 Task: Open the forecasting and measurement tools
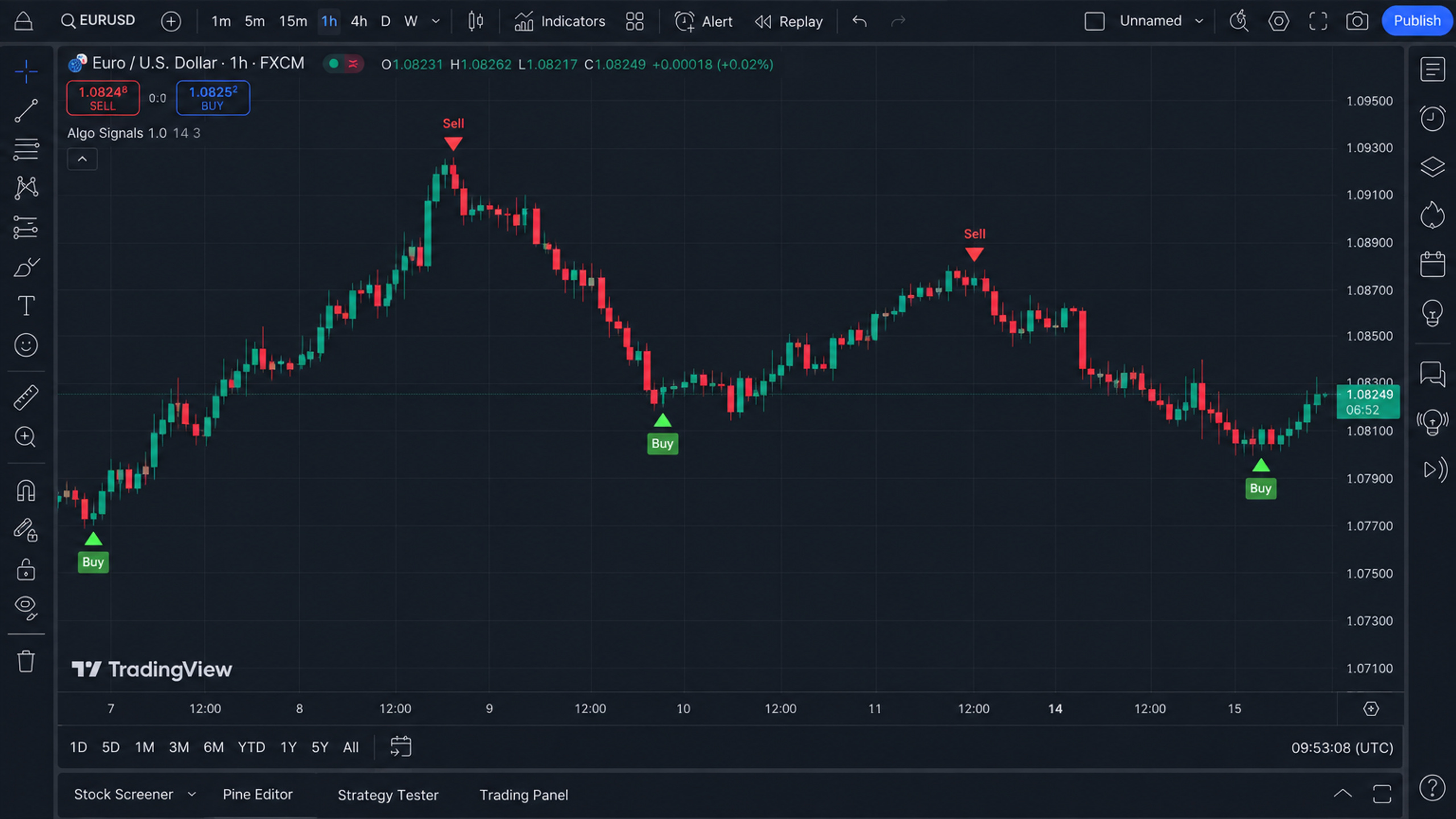[26, 227]
